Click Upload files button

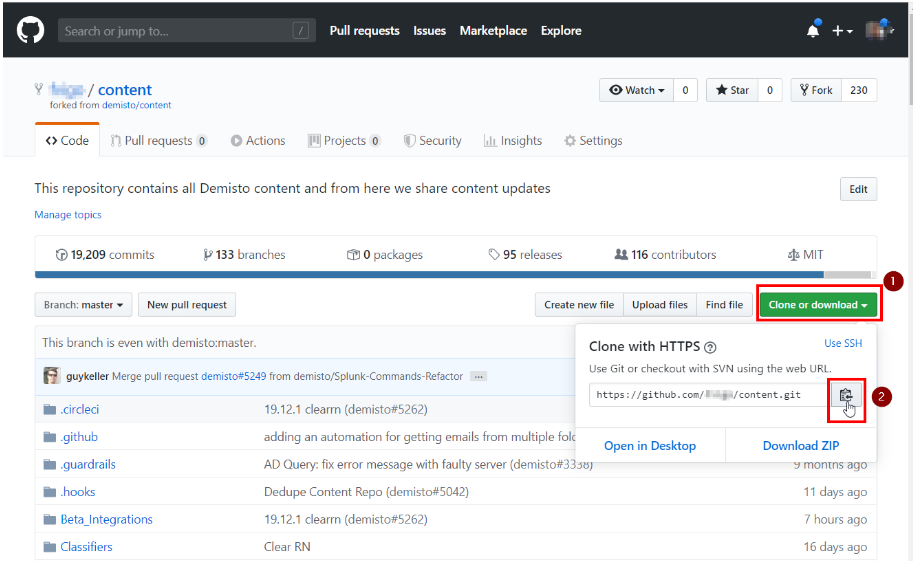point(660,305)
